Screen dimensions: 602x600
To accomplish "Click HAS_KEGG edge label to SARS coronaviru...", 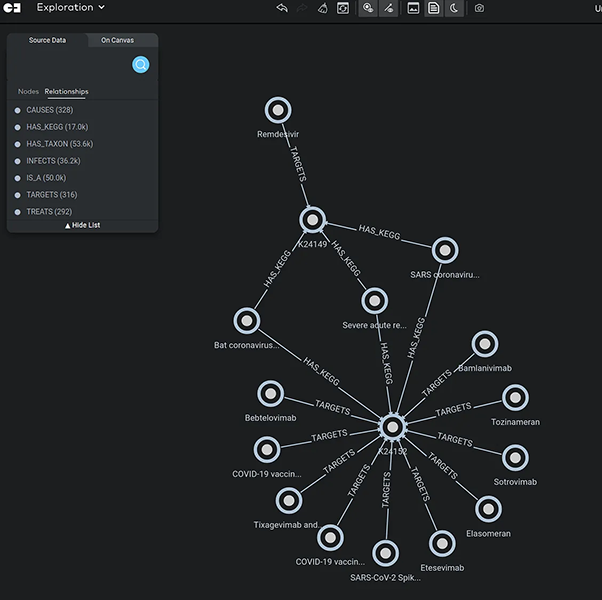I will tap(379, 232).
